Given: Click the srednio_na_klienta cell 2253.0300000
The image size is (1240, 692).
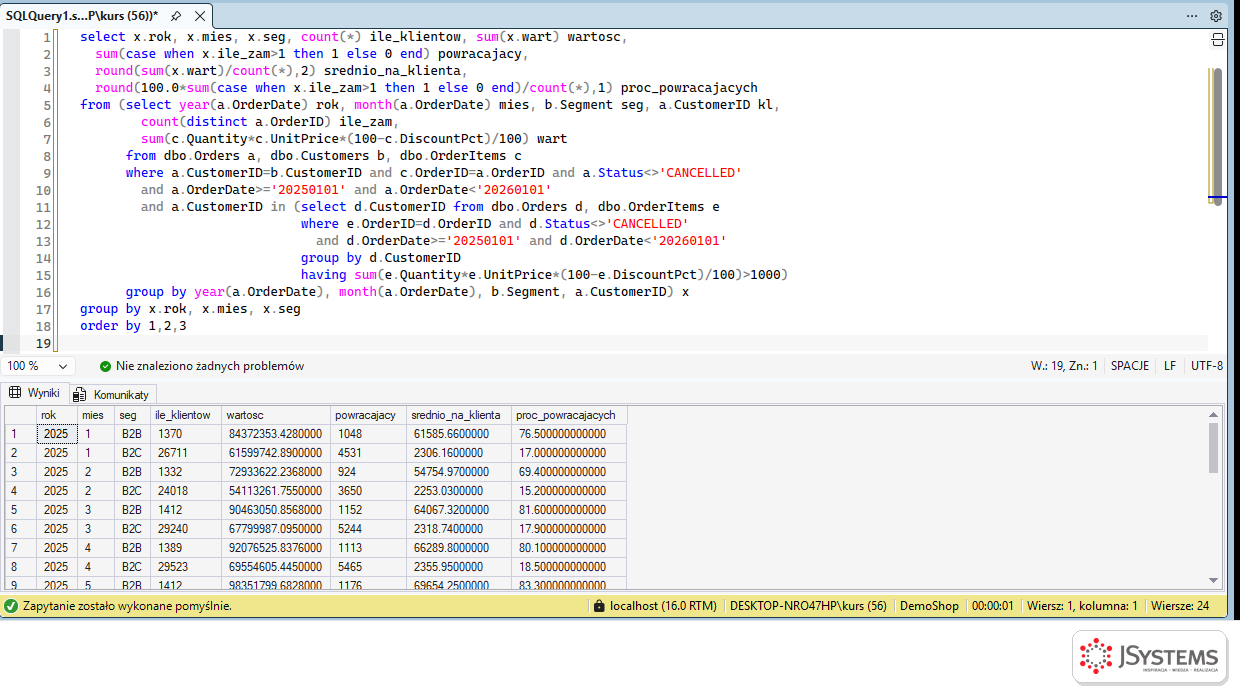Looking at the screenshot, I should [460, 491].
